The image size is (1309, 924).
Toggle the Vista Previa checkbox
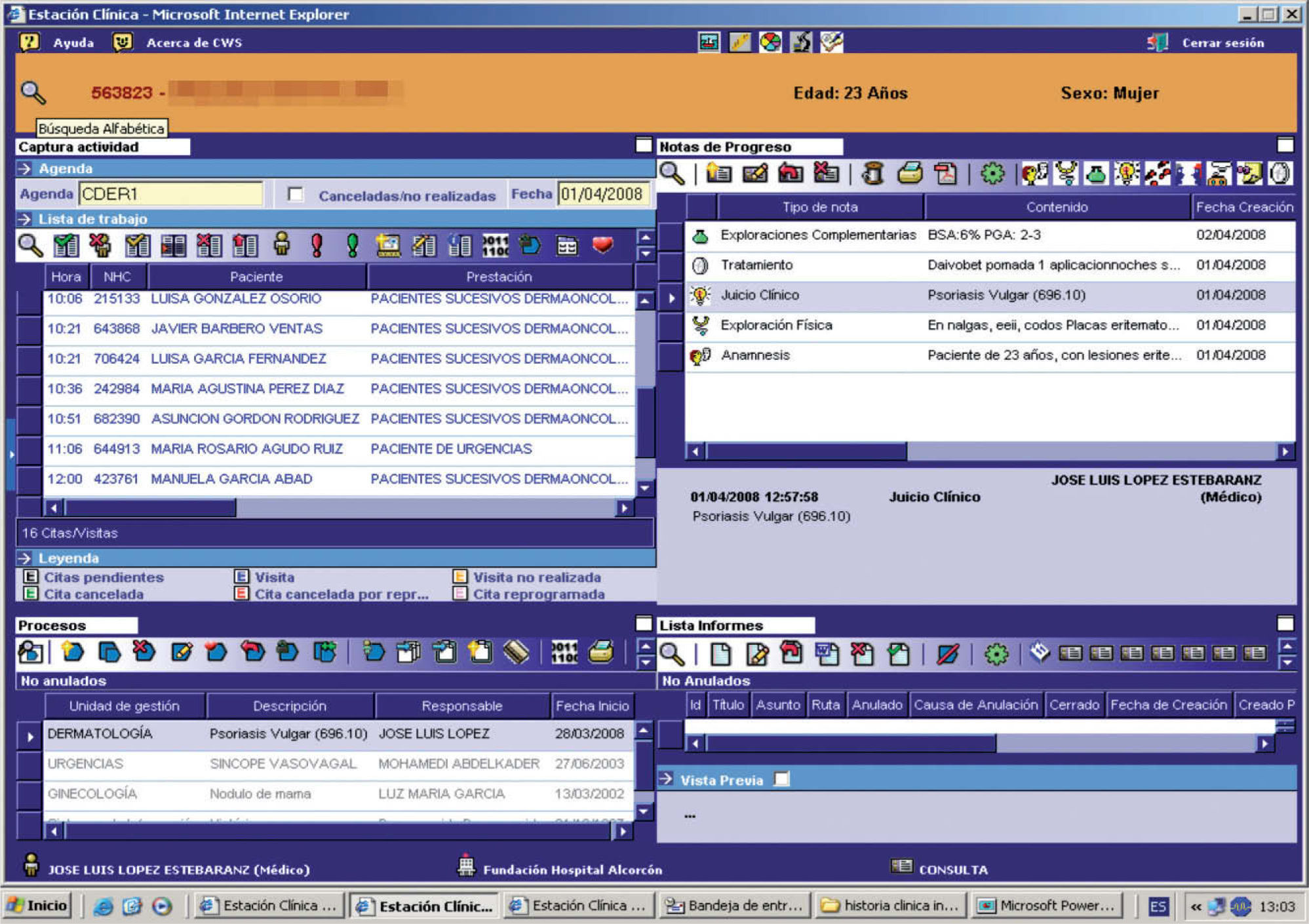[781, 779]
